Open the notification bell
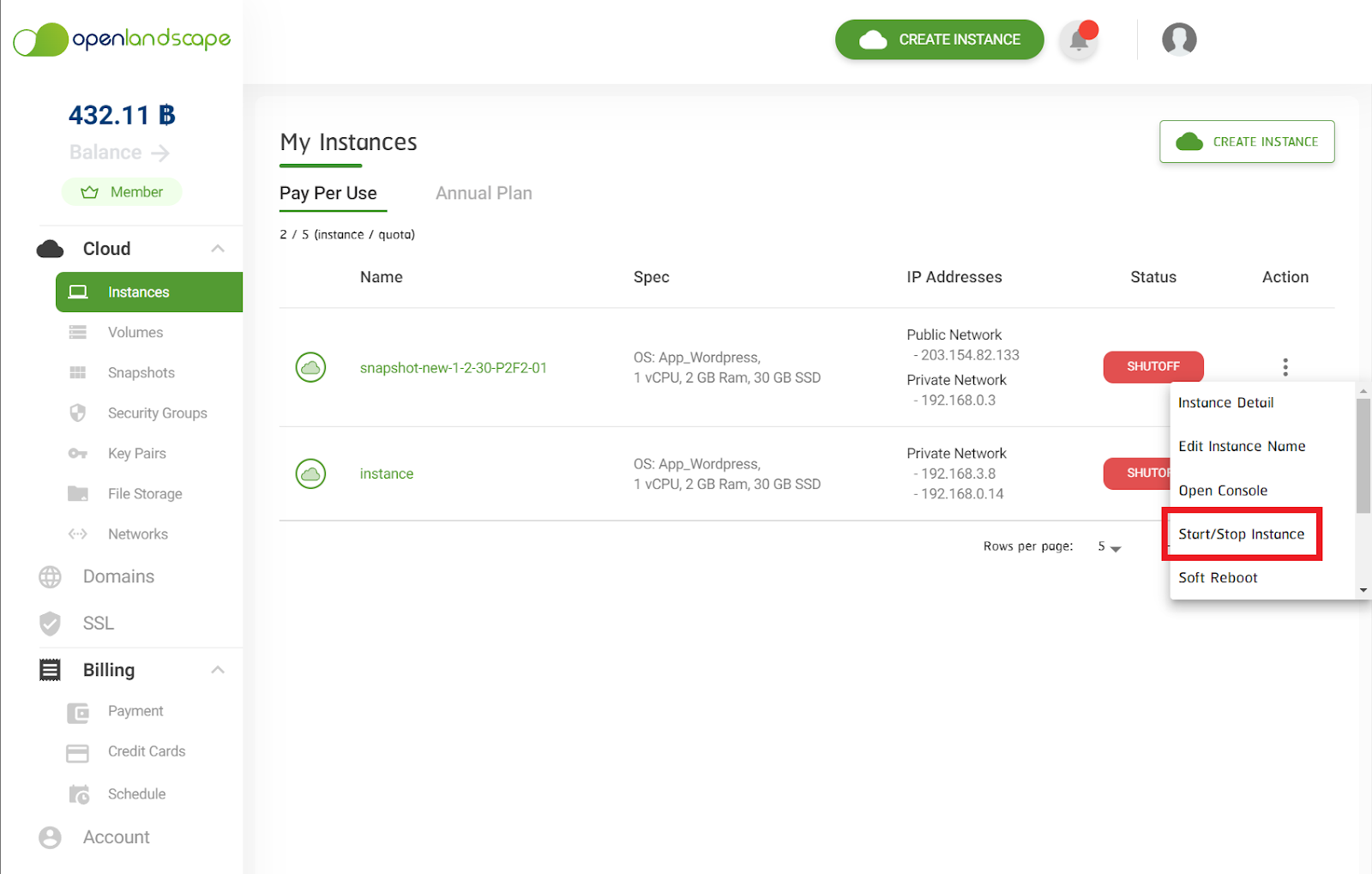This screenshot has width=1372, height=874. coord(1079,39)
